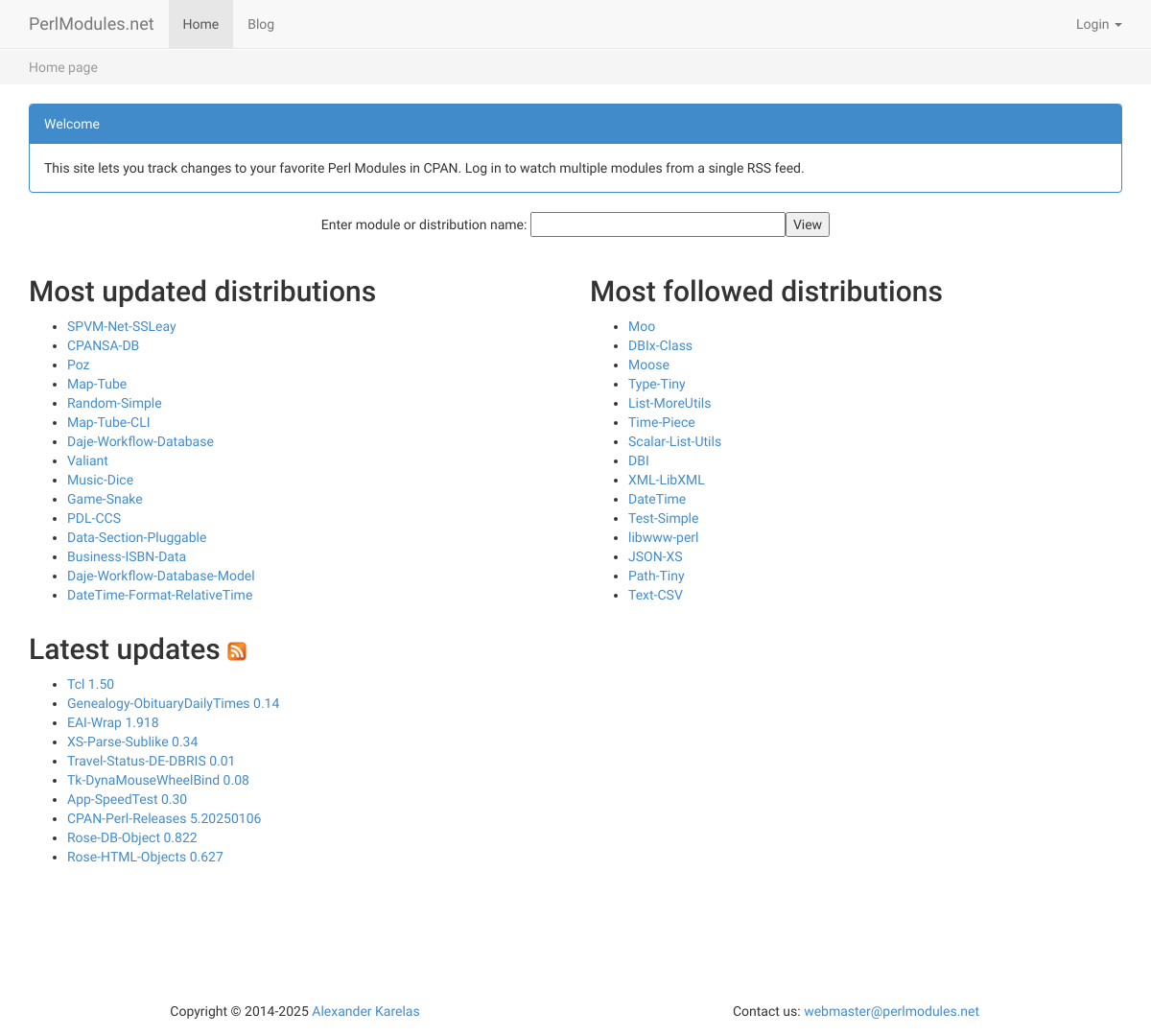Open the Path-Tiny distribution
This screenshot has width=1151, height=1036.
(x=656, y=576)
